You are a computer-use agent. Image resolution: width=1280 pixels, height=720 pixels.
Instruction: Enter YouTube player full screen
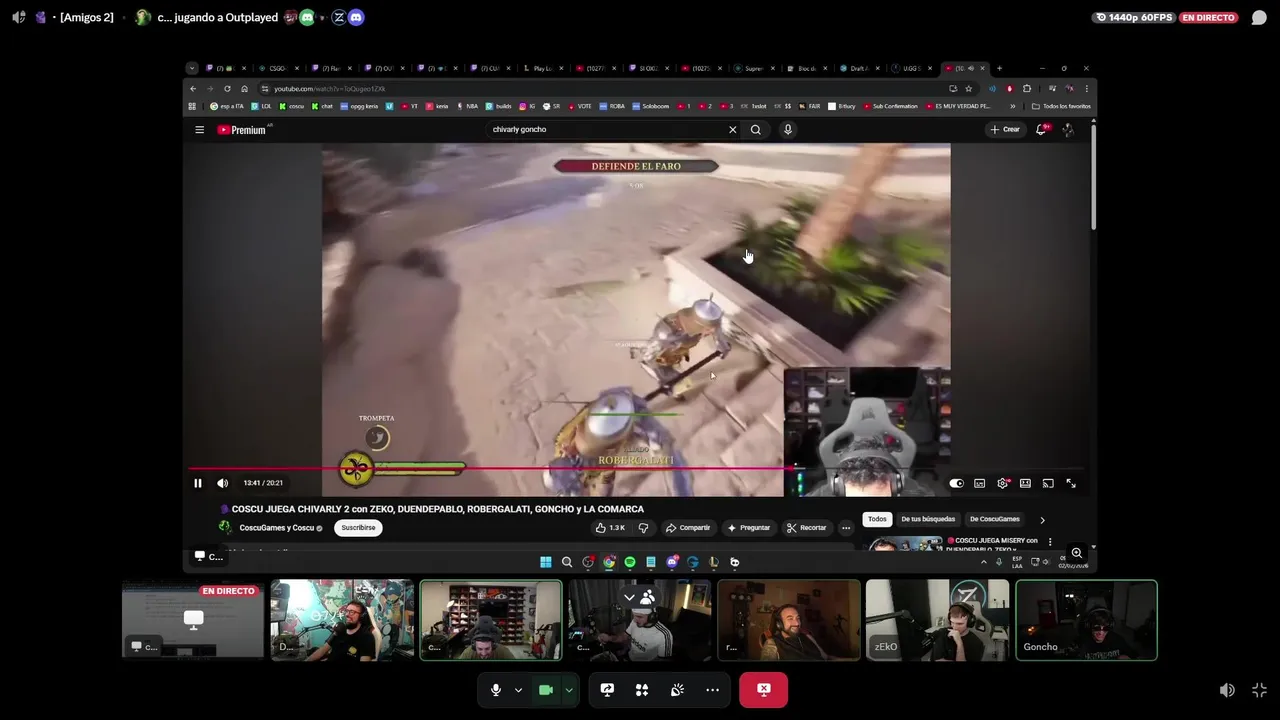tap(1071, 483)
